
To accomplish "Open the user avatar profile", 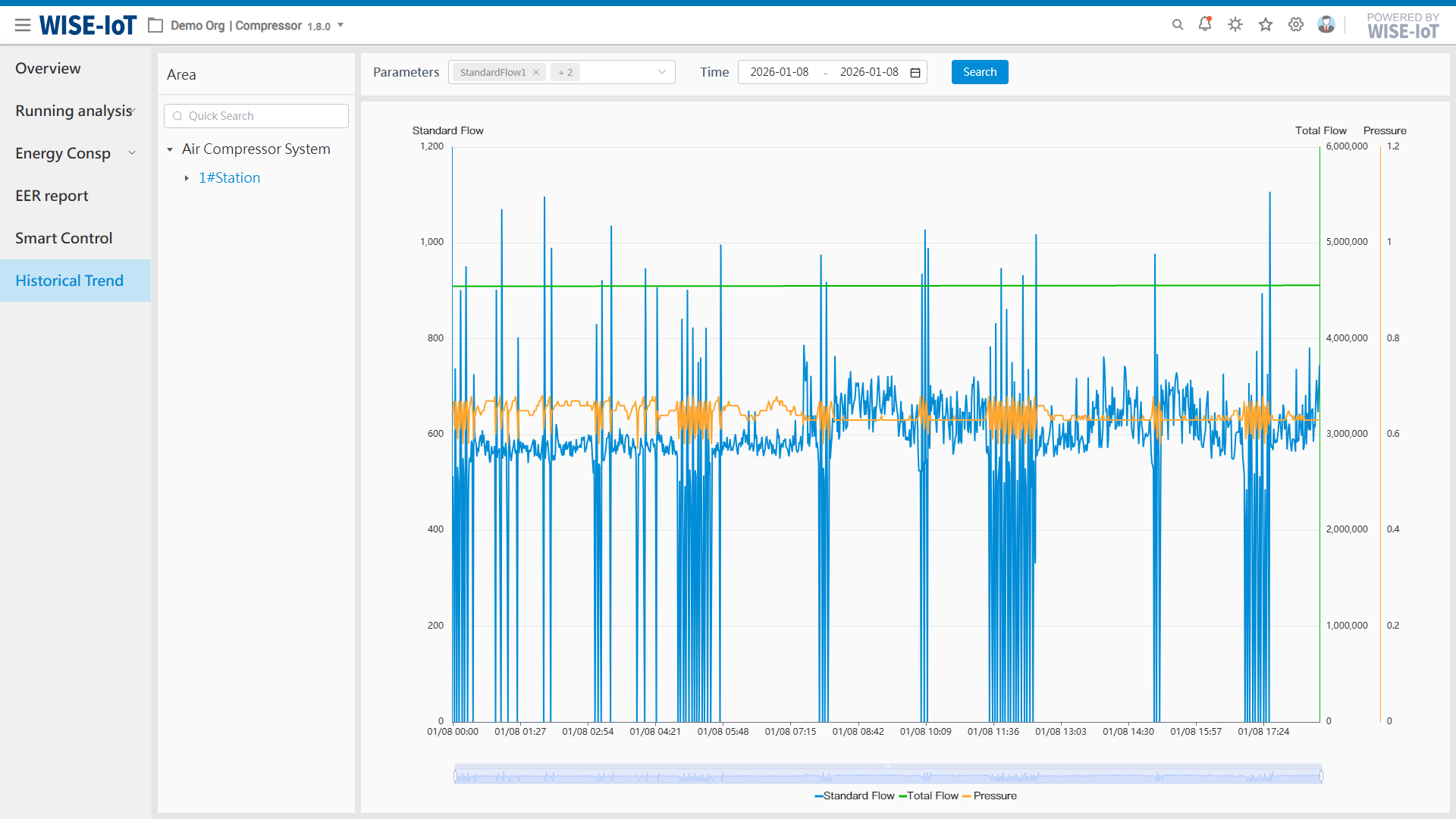I will [1326, 25].
